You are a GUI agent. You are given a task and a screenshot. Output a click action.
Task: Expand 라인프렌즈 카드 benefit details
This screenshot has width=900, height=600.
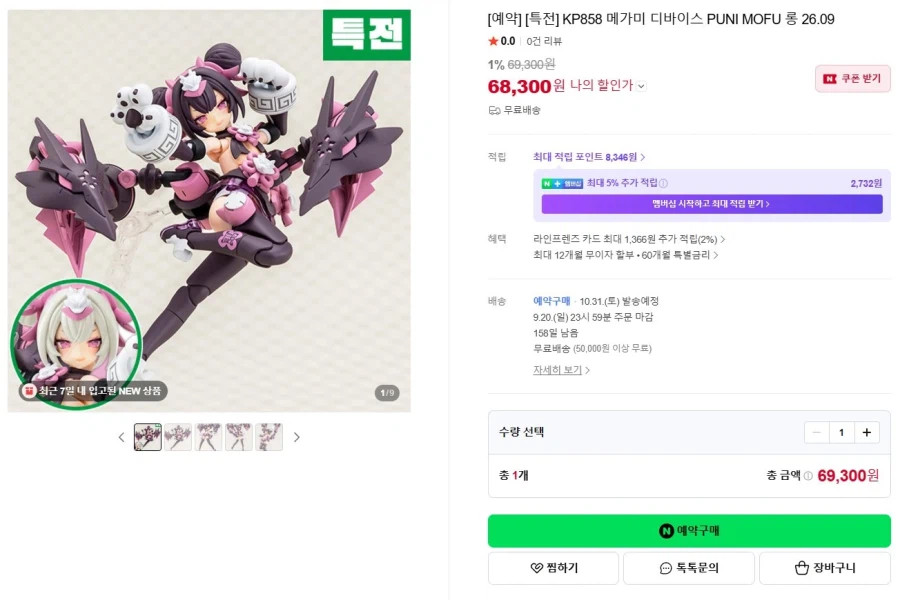(x=629, y=239)
